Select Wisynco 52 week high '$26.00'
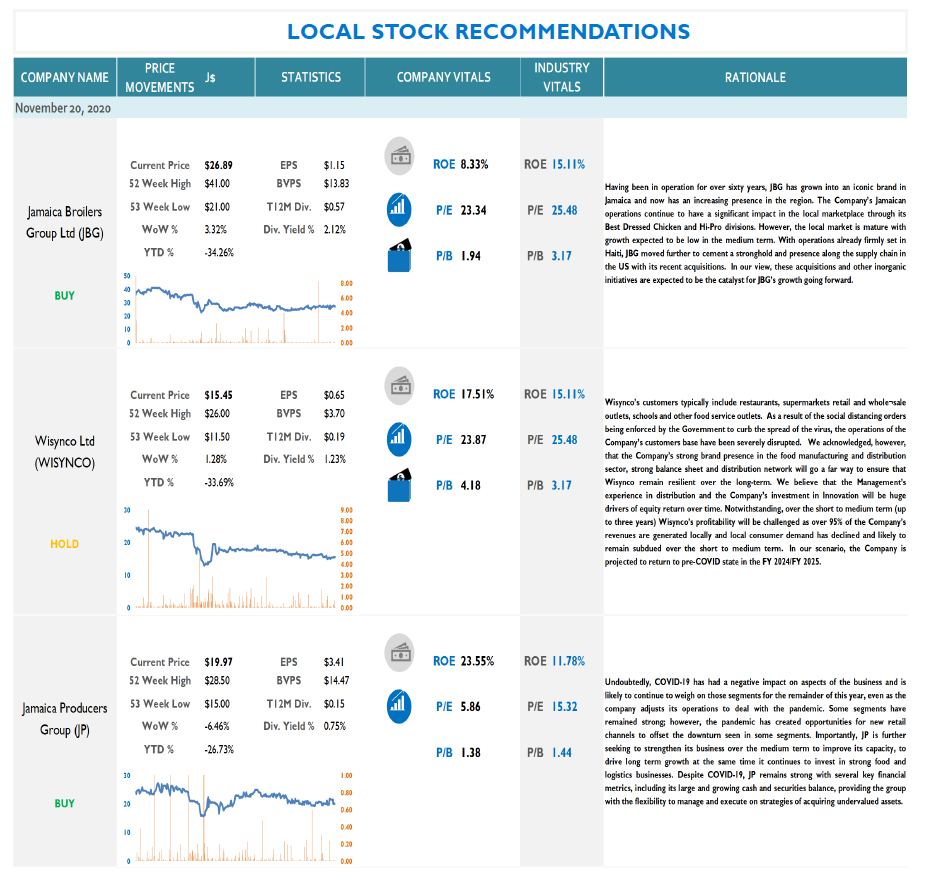 [217, 413]
